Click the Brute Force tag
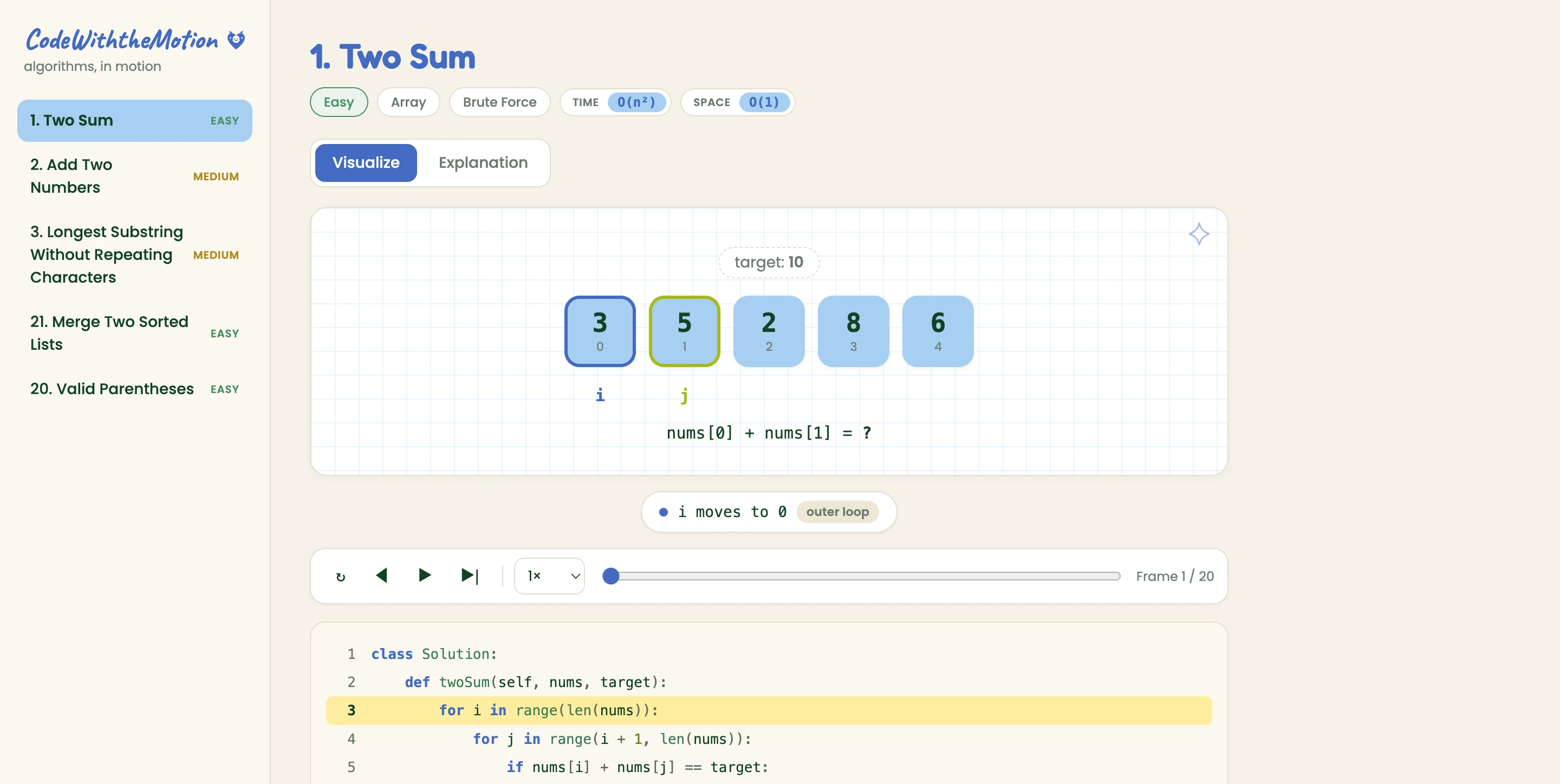 499,102
